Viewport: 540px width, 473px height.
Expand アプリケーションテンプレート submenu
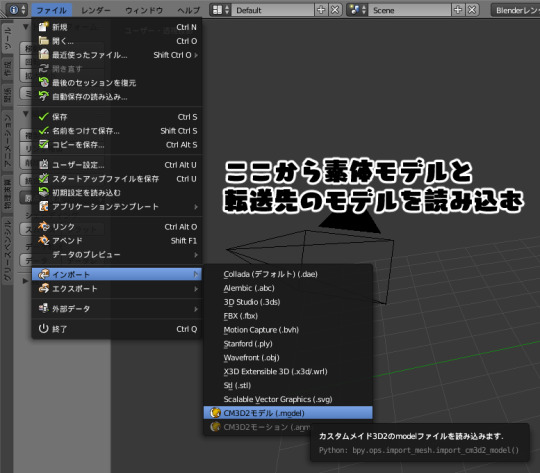117,206
